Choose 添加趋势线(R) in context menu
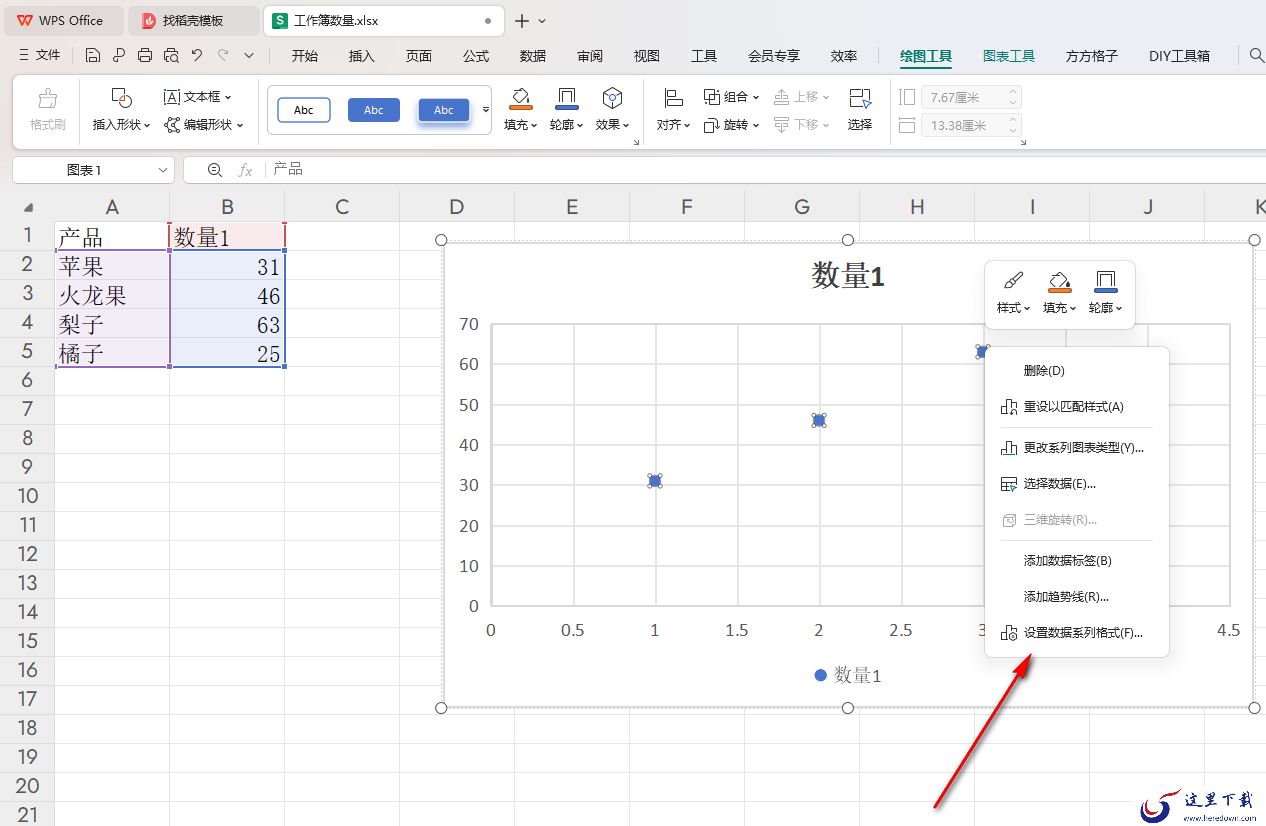1266x826 pixels. pyautogui.click(x=1077, y=597)
